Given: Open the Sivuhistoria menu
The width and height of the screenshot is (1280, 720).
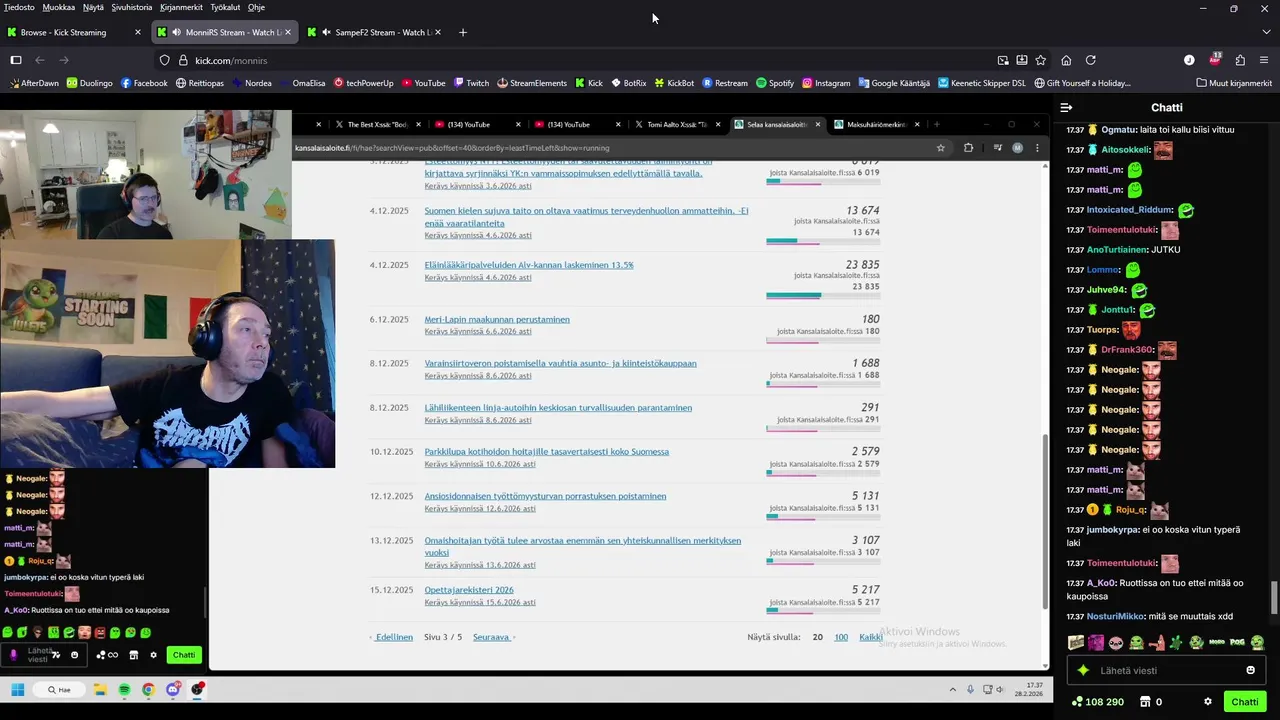Looking at the screenshot, I should (132, 7).
